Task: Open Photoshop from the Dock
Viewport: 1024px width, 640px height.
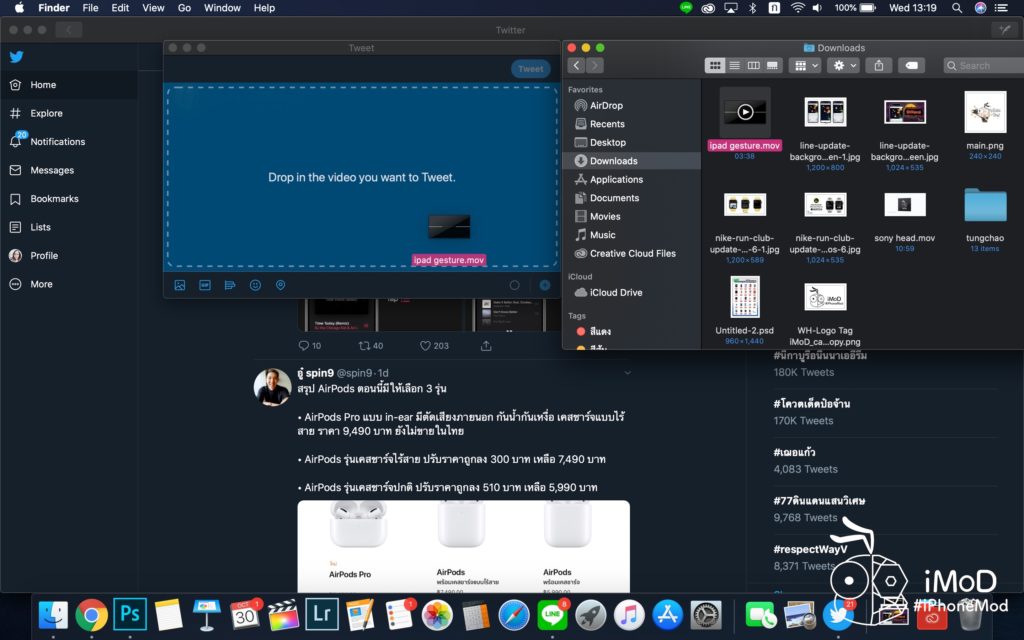Action: click(129, 615)
